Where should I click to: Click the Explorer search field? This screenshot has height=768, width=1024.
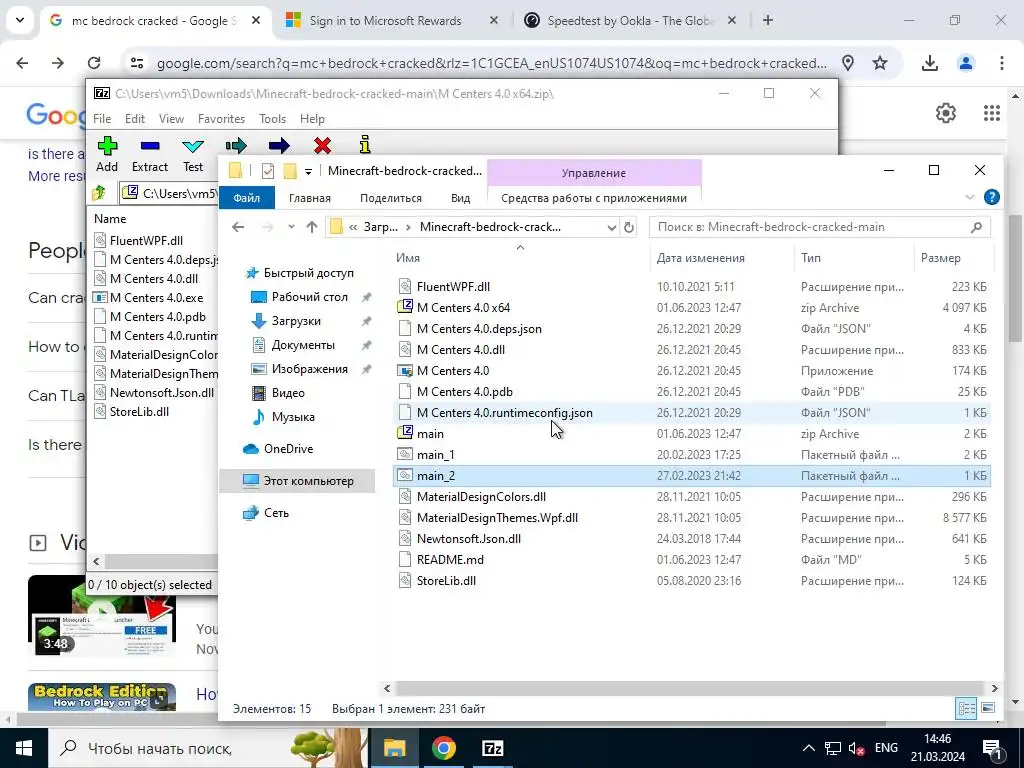click(x=820, y=227)
